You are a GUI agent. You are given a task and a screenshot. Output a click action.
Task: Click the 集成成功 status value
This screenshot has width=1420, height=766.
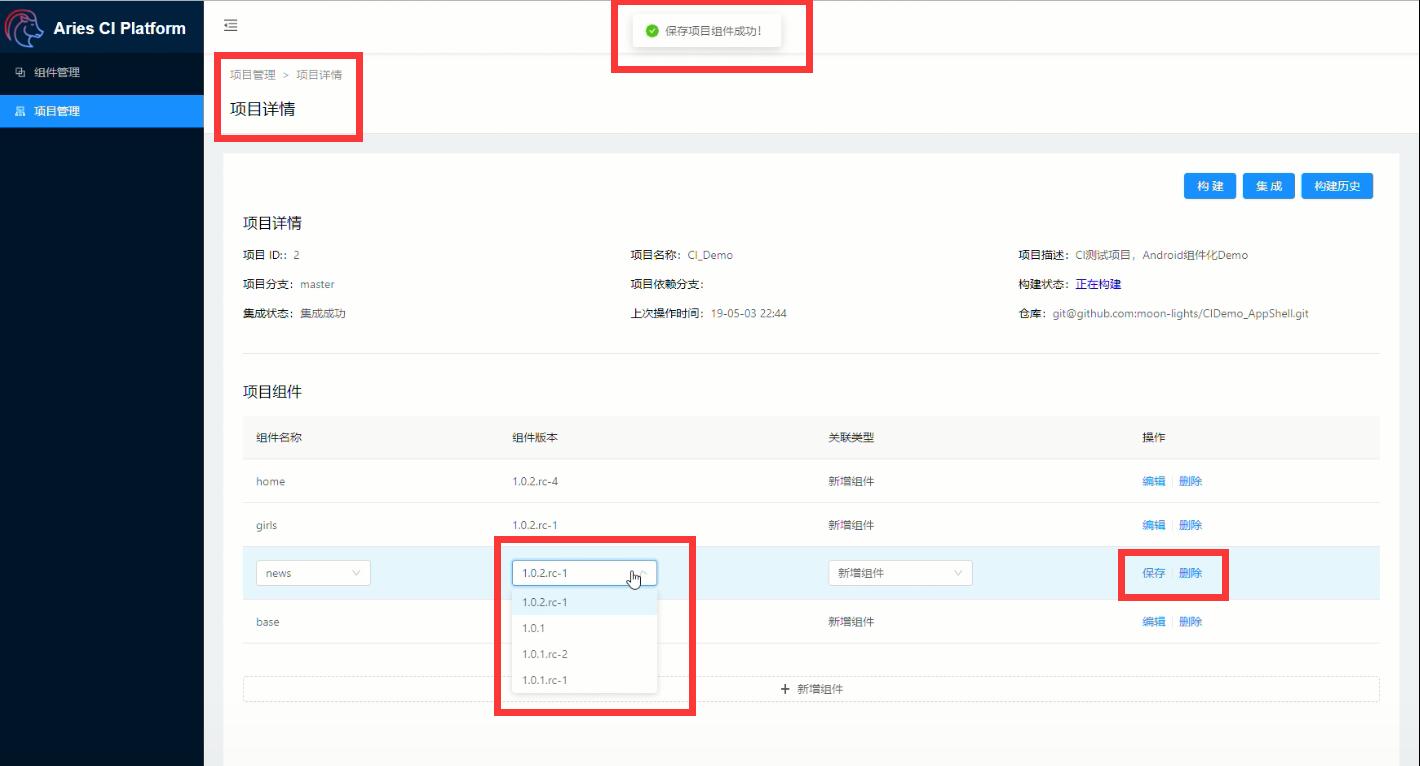pyautogui.click(x=323, y=313)
